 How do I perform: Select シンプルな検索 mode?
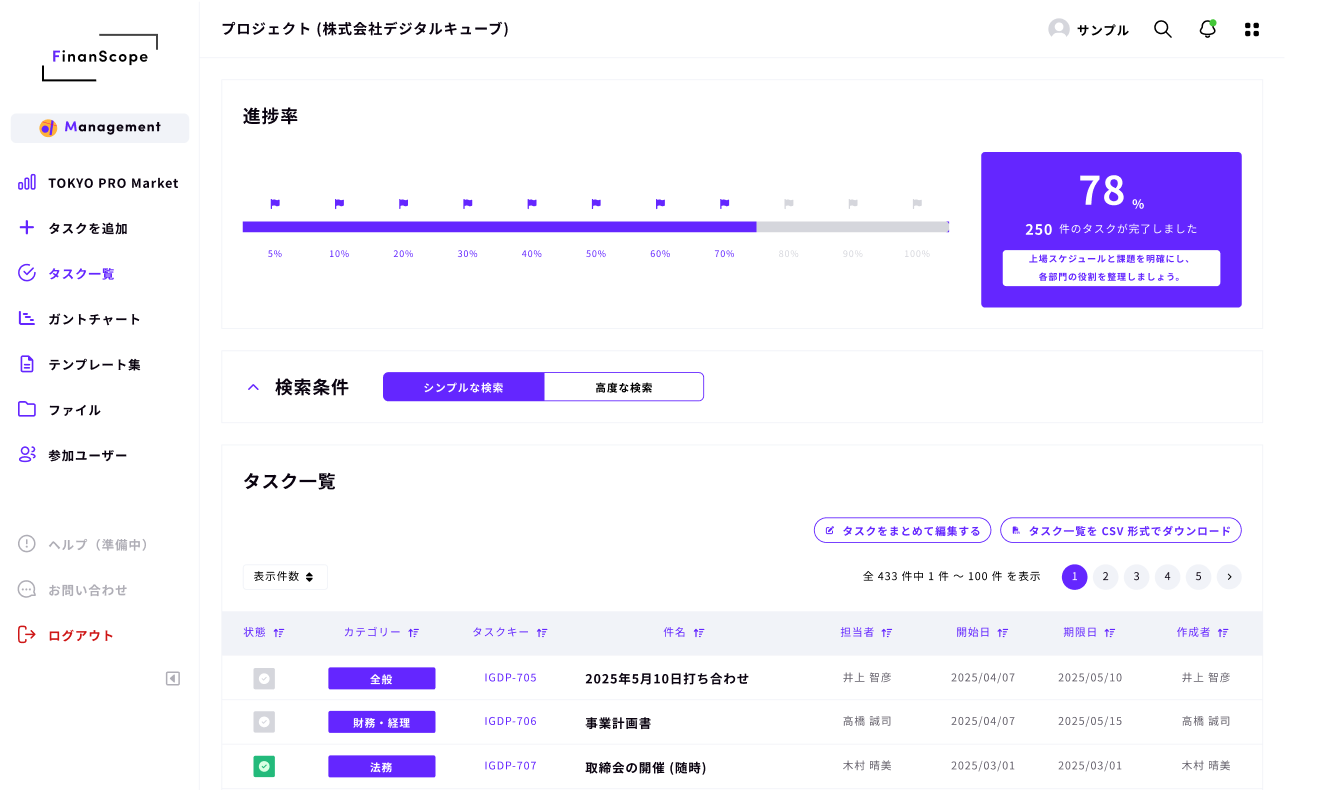click(463, 387)
